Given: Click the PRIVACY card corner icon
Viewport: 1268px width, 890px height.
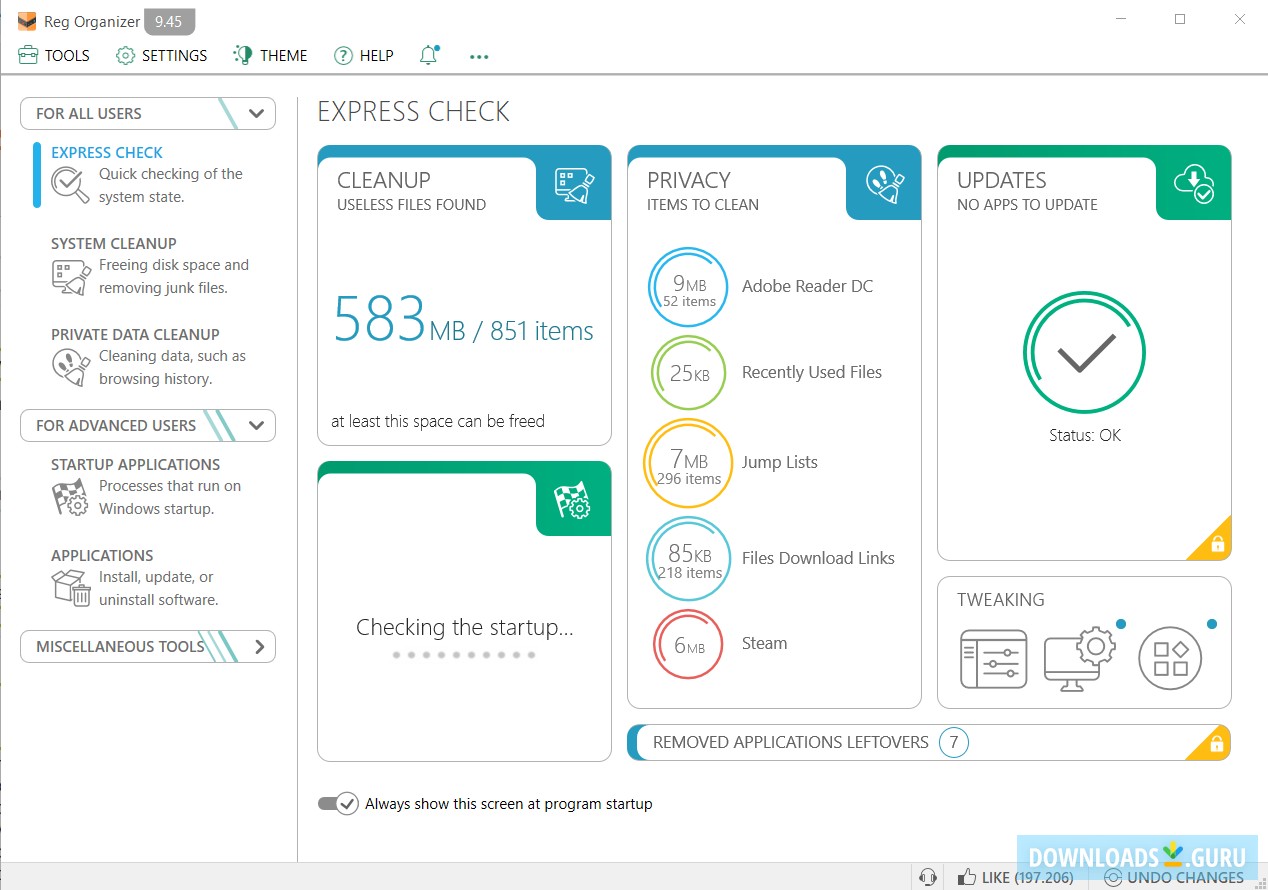Looking at the screenshot, I should click(885, 185).
